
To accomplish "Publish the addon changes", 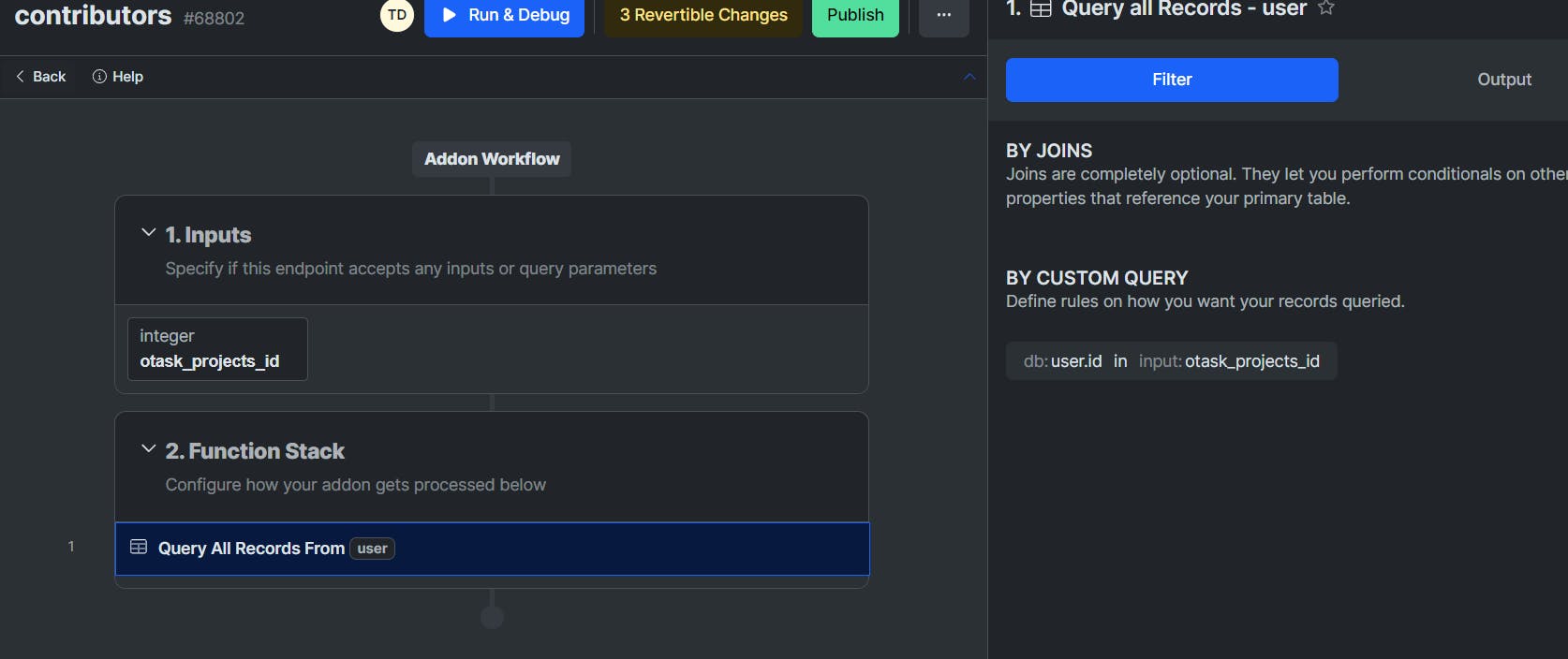I will (855, 15).
